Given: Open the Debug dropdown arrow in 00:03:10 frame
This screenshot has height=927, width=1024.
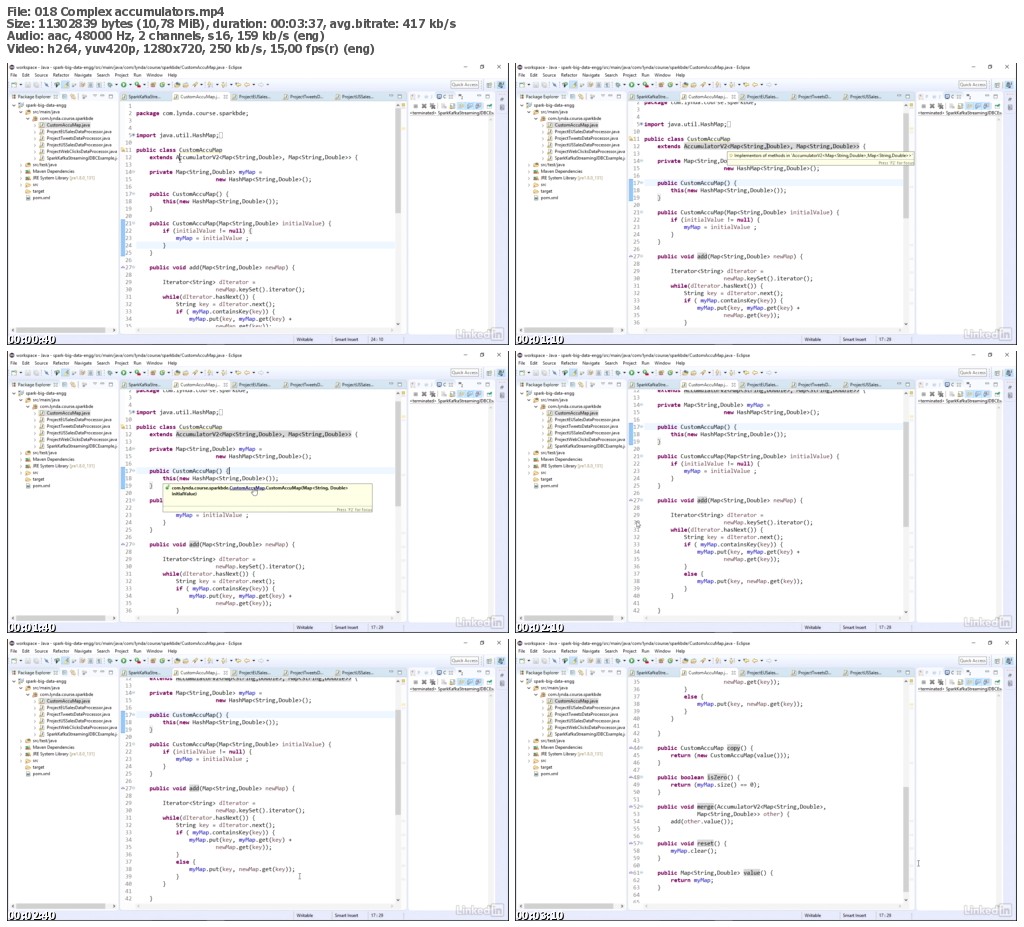Looking at the screenshot, I should 624,660.
